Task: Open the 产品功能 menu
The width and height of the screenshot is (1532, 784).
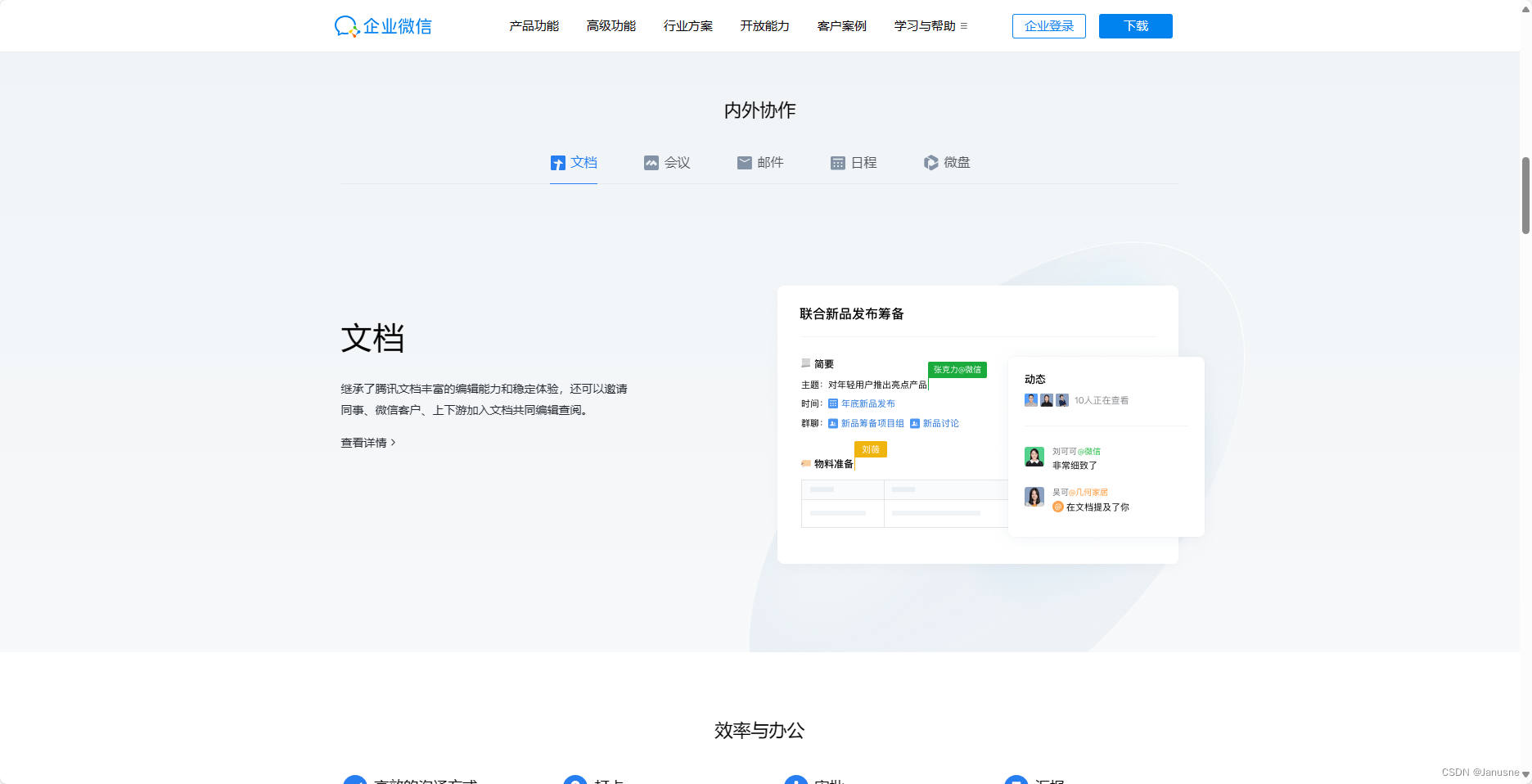Action: pos(534,26)
